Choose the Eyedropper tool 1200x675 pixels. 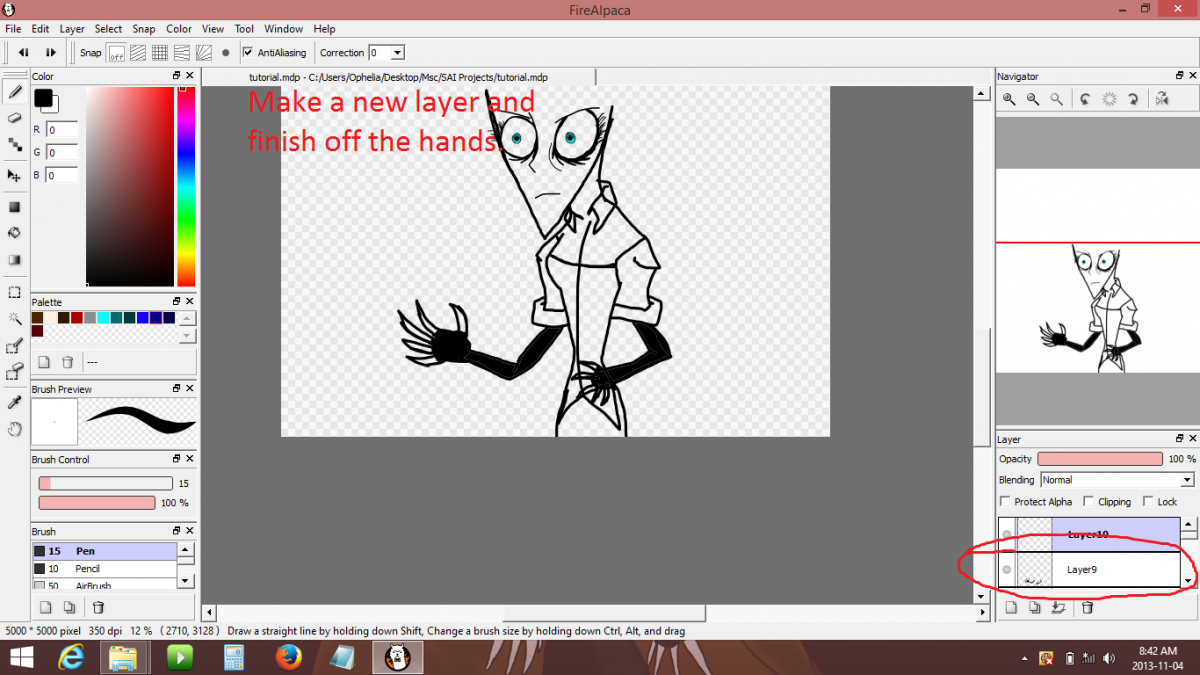pos(15,402)
